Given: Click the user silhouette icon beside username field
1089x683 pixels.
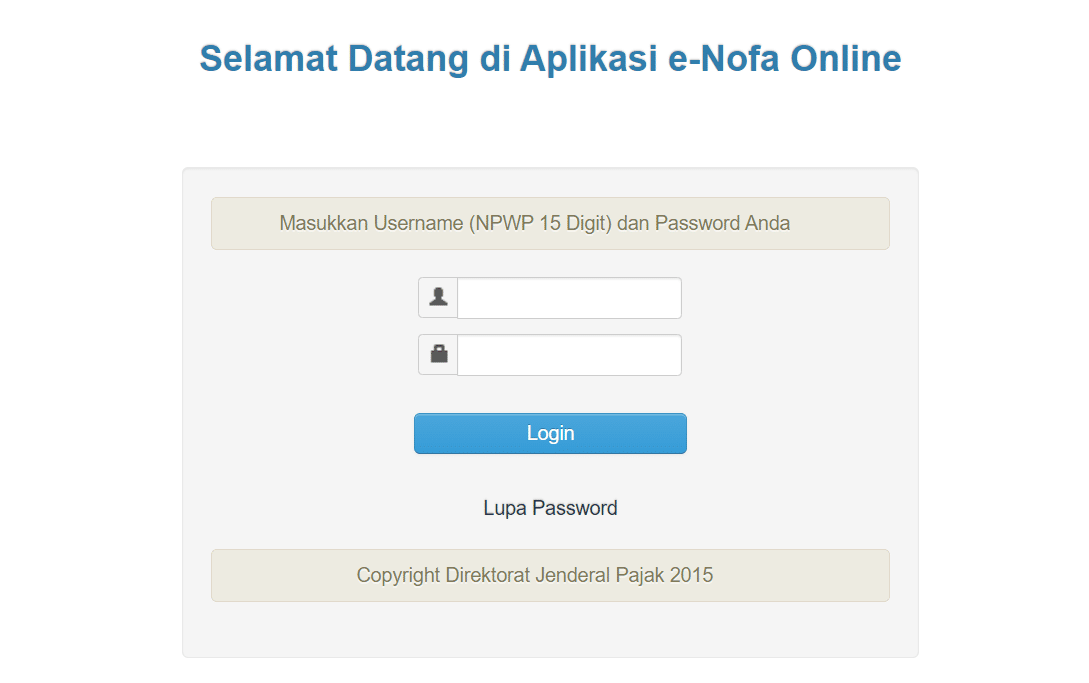Looking at the screenshot, I should click(x=437, y=297).
